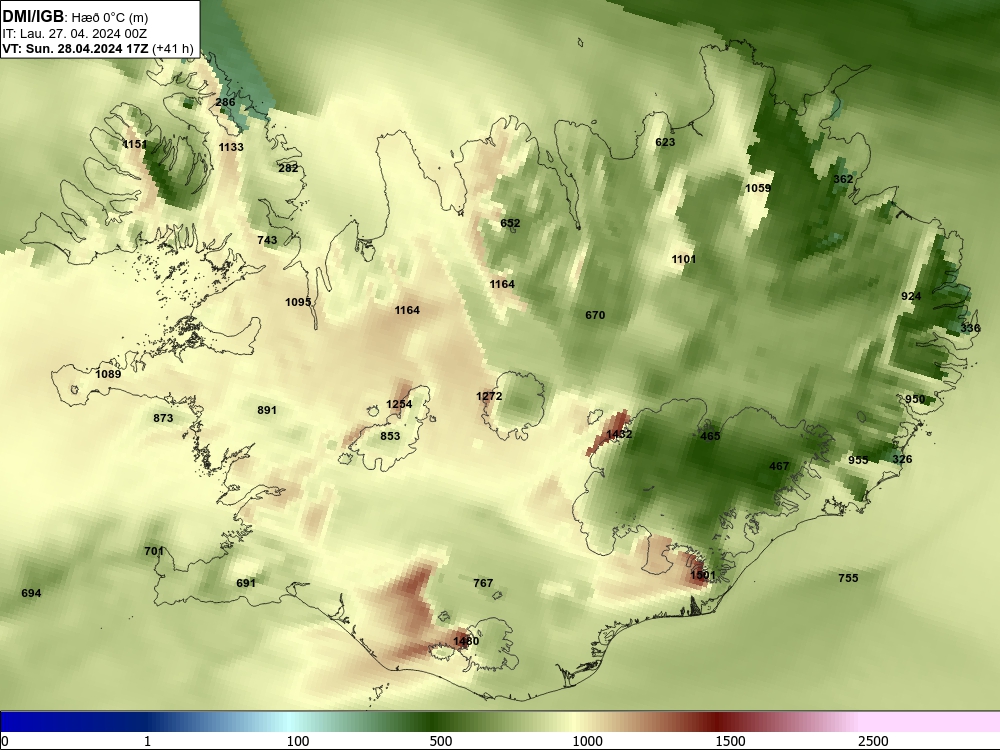The image size is (1000, 750).
Task: Click the 950 height label
Action: click(x=915, y=399)
